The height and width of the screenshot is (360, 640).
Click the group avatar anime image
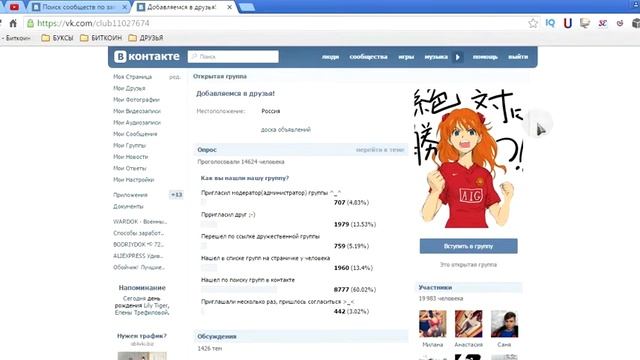tap(469, 158)
